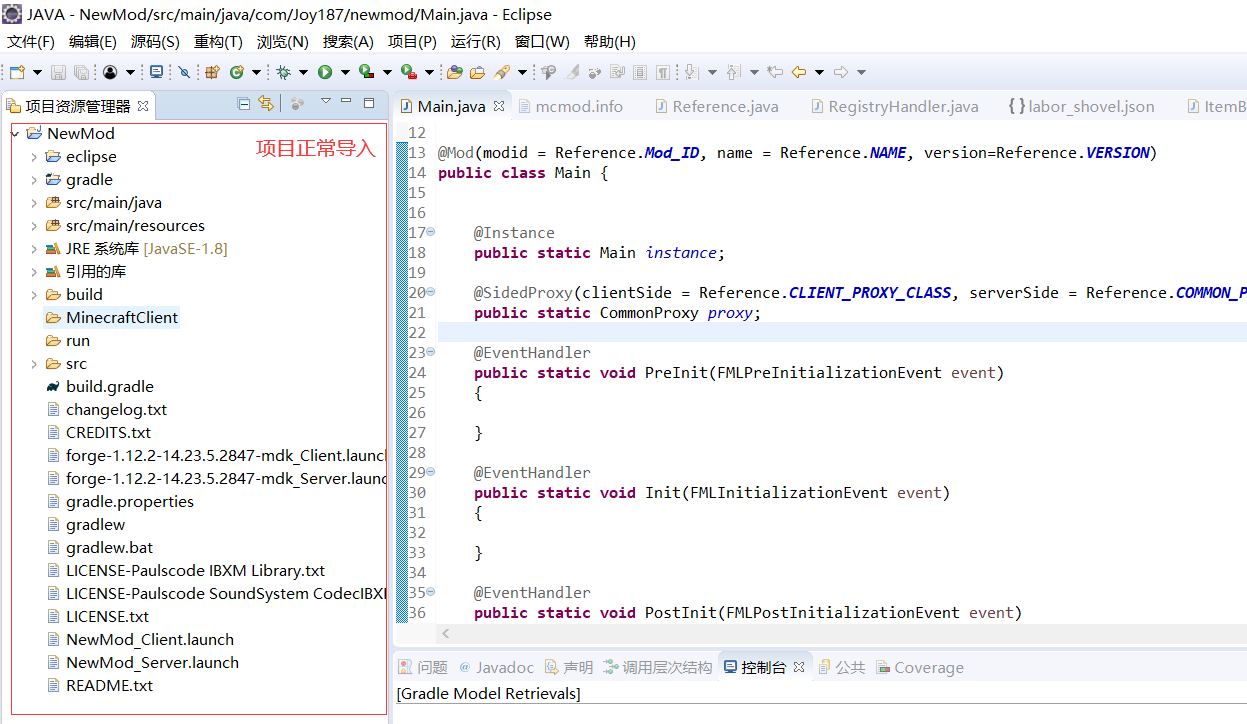
Task: Open the Back history dropdown arrow
Action: pyautogui.click(x=819, y=72)
